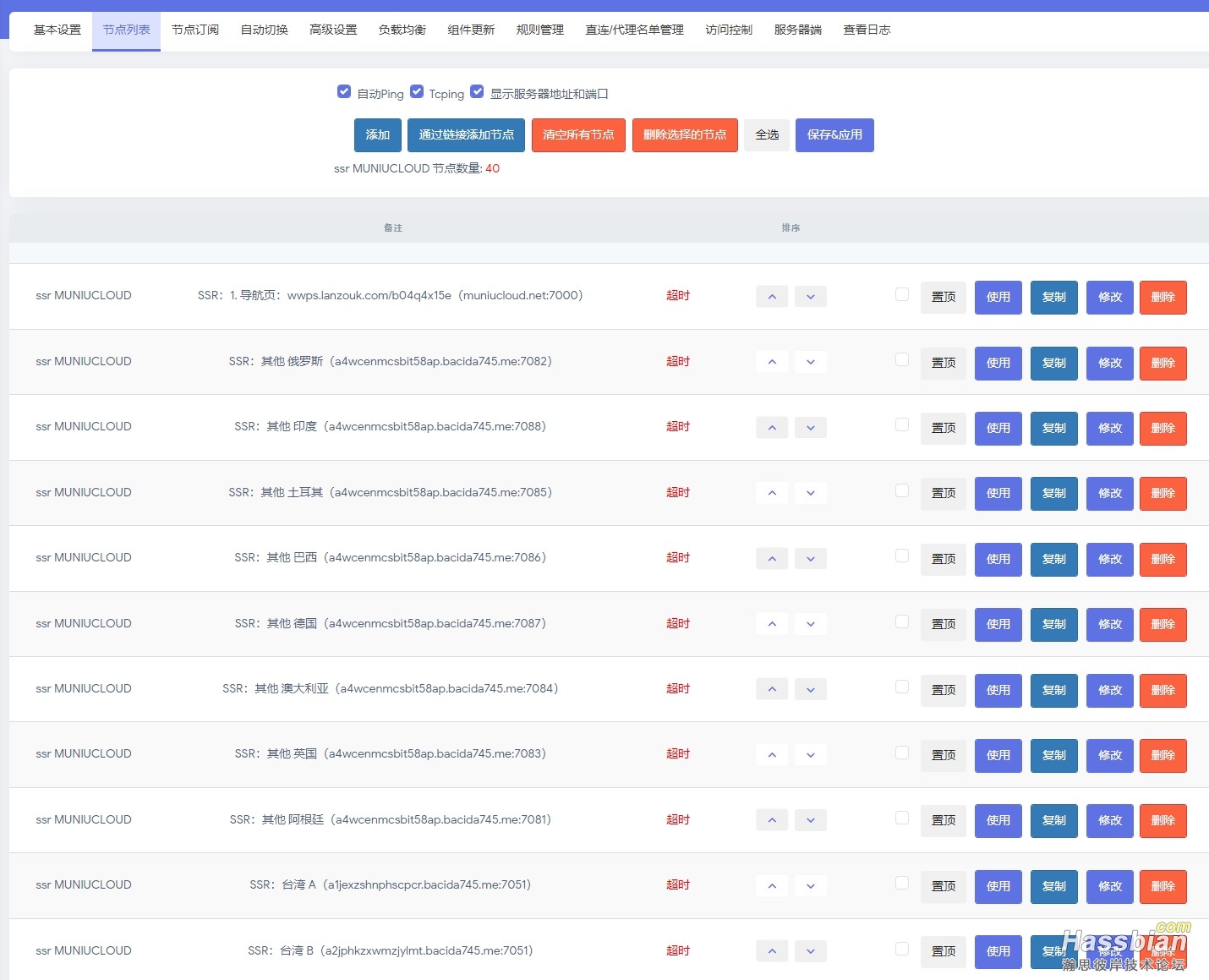Move the 印度 node up
This screenshot has width=1209, height=980.
point(772,428)
